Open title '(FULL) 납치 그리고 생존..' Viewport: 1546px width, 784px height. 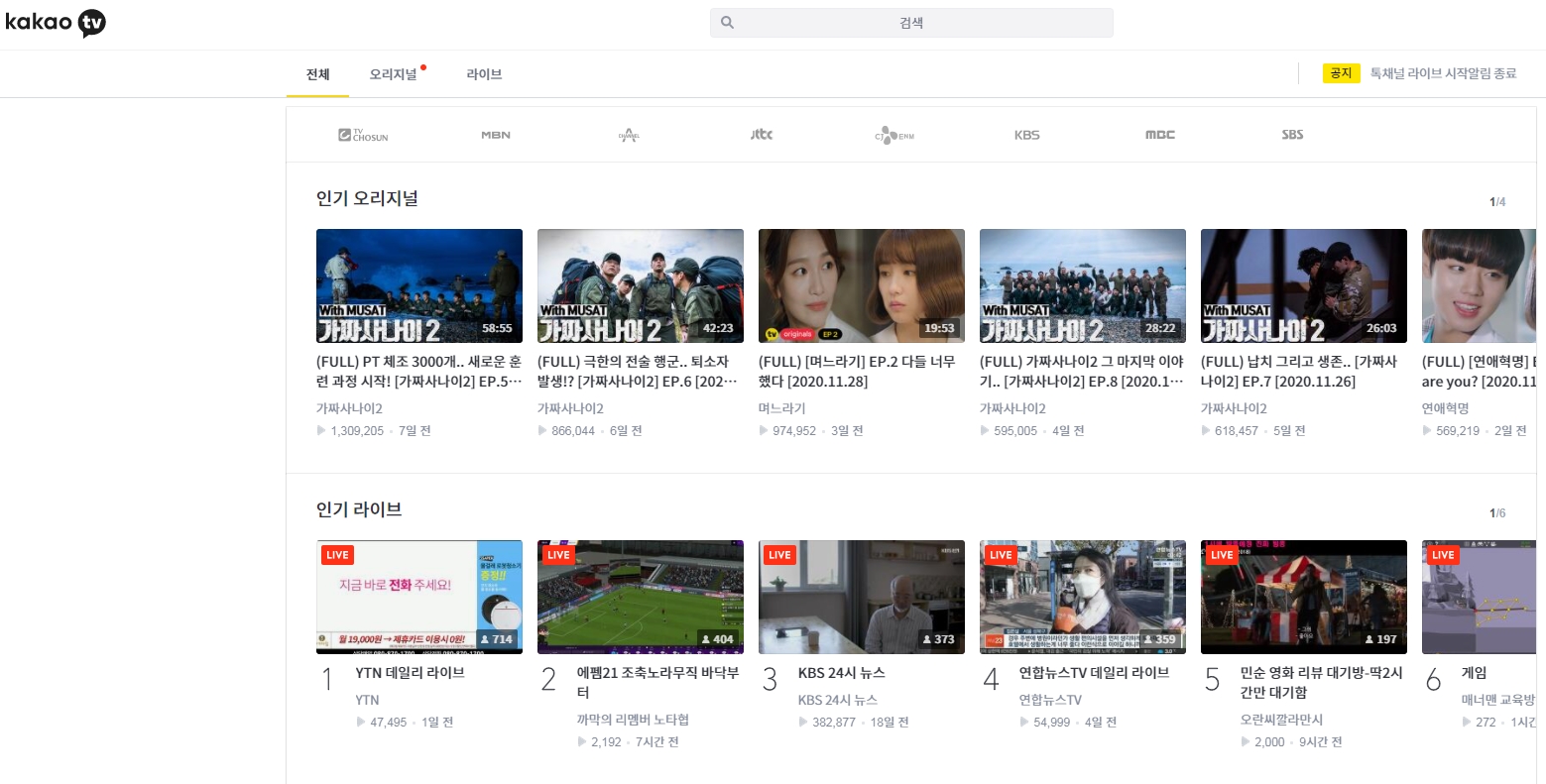coord(1299,372)
